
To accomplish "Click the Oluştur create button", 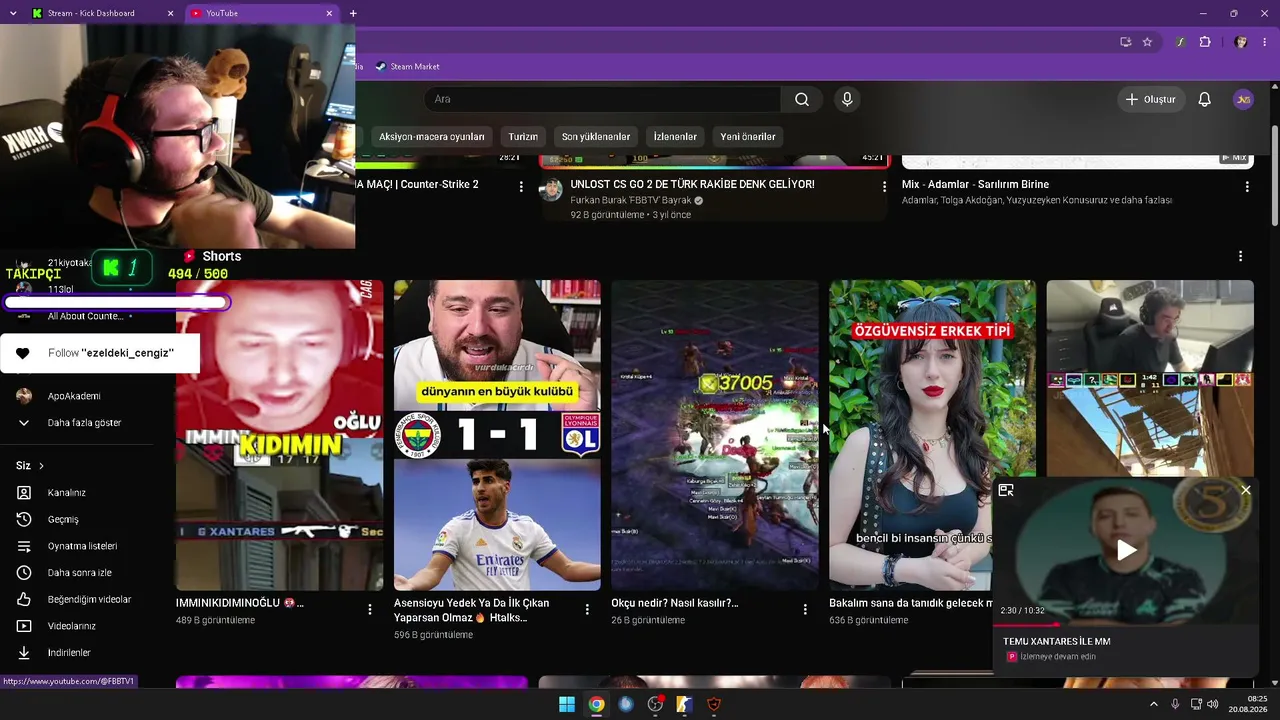I will pyautogui.click(x=1151, y=99).
